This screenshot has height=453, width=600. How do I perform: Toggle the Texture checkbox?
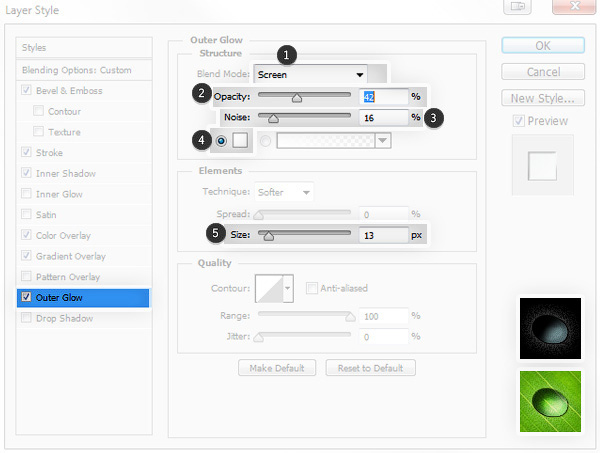click(38, 131)
